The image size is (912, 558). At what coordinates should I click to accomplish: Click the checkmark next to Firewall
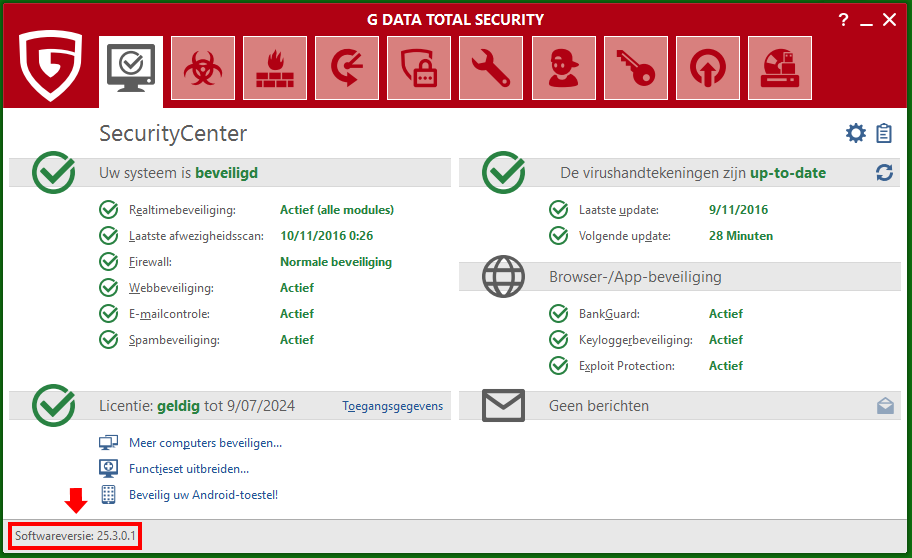(109, 261)
